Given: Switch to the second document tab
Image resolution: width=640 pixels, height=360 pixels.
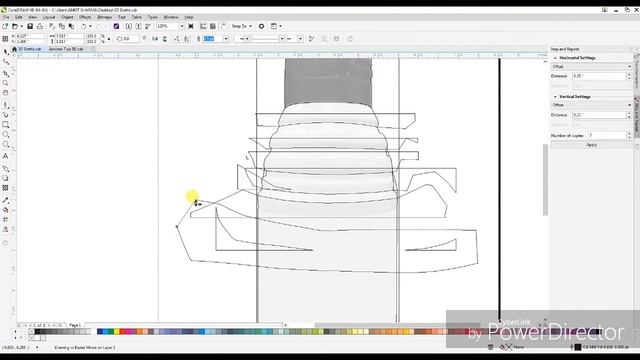Looking at the screenshot, I should (x=66, y=49).
